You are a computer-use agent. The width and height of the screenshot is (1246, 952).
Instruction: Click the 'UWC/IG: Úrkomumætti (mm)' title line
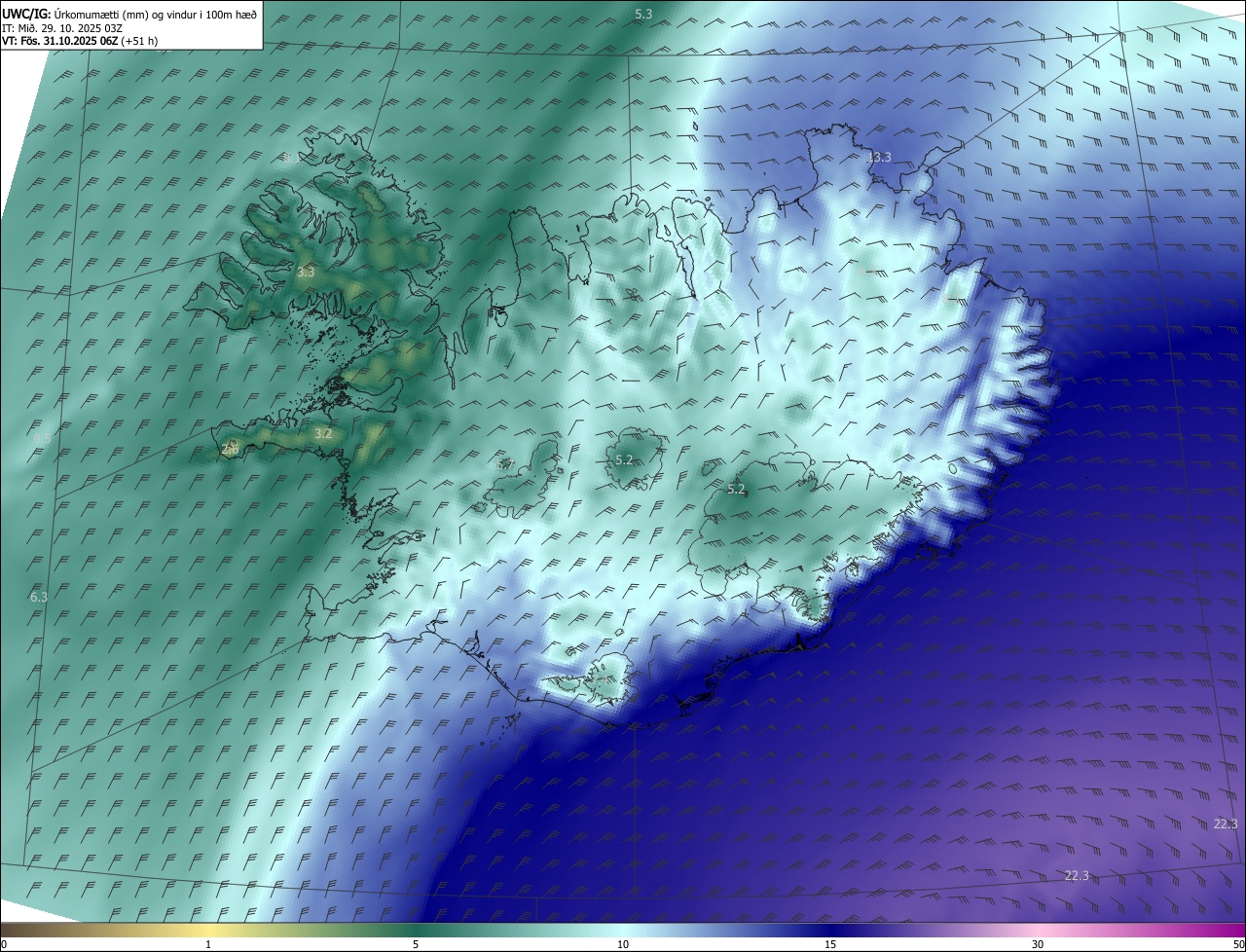pos(129,13)
